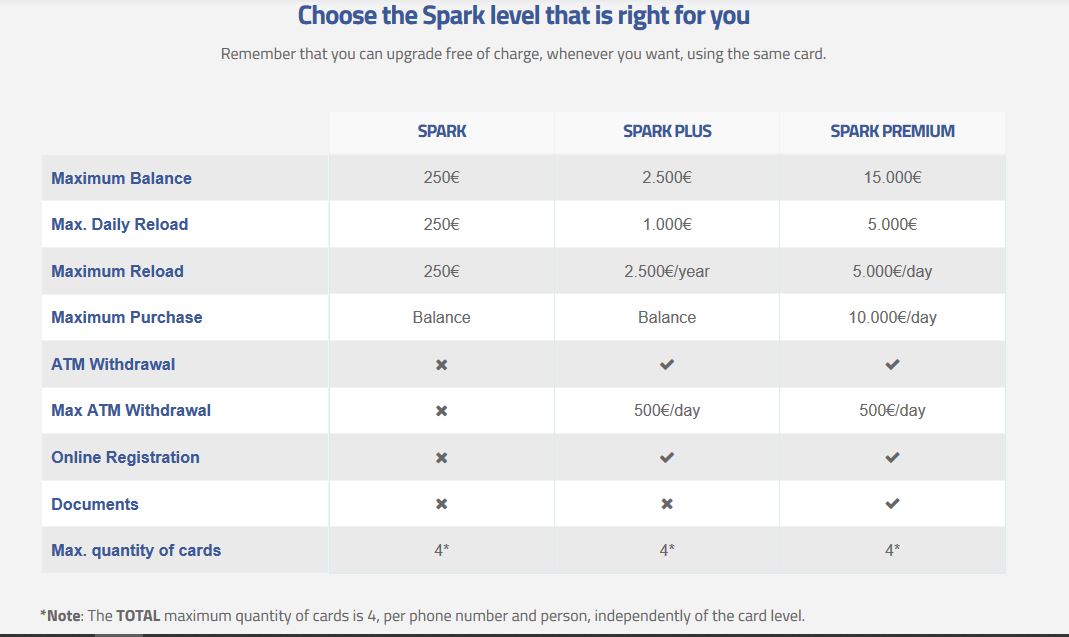Screen dimensions: 1069x637
Task: Click the Spark Premium Online Registration checkmark
Action: [x=892, y=457]
